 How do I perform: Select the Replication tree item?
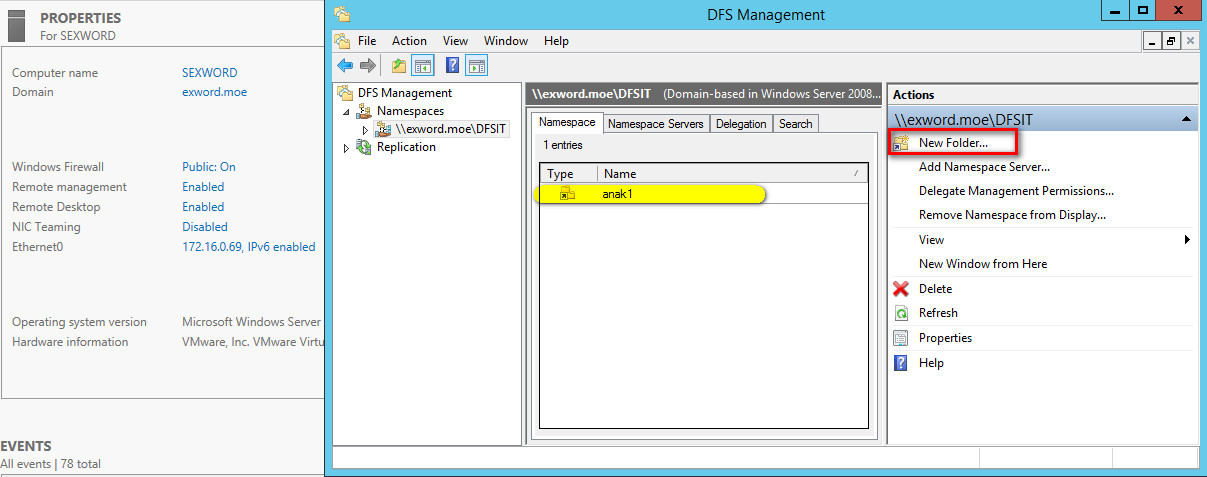click(406, 147)
